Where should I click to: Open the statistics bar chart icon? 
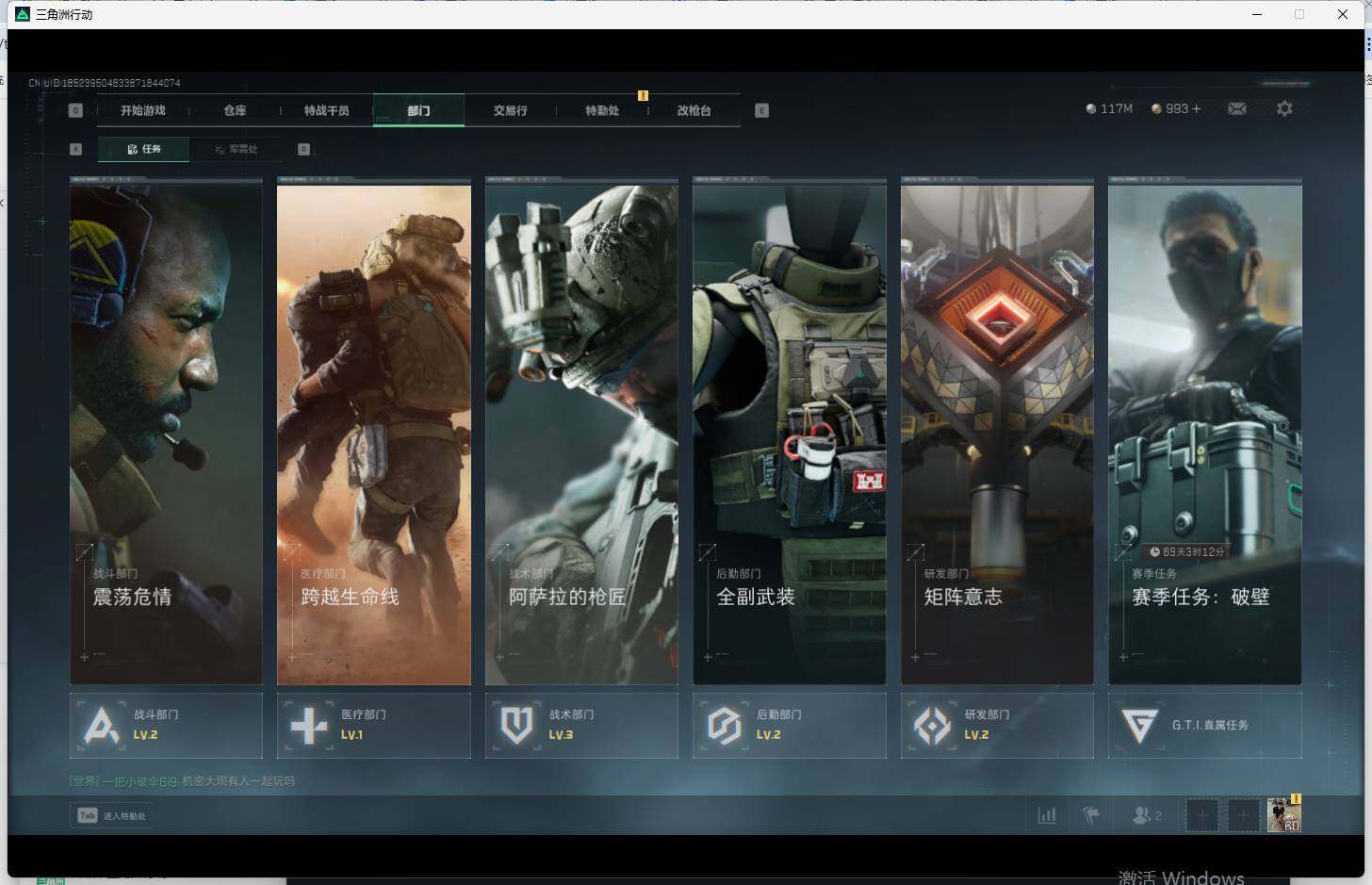[x=1047, y=815]
